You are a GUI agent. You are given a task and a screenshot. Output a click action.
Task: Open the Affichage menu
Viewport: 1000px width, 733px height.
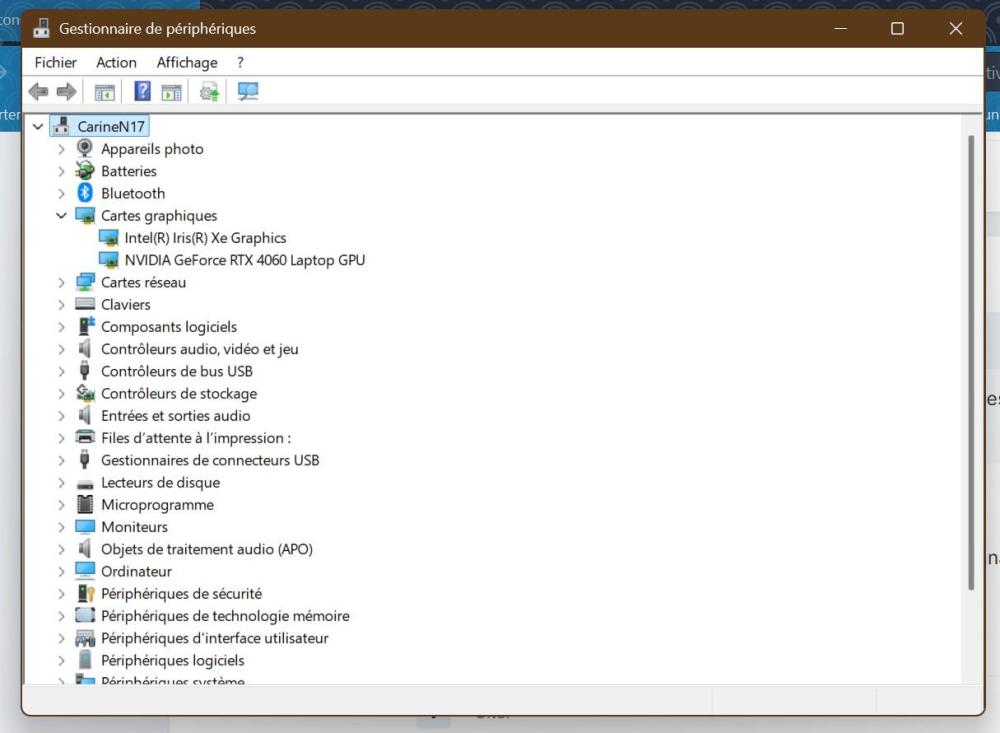click(187, 62)
